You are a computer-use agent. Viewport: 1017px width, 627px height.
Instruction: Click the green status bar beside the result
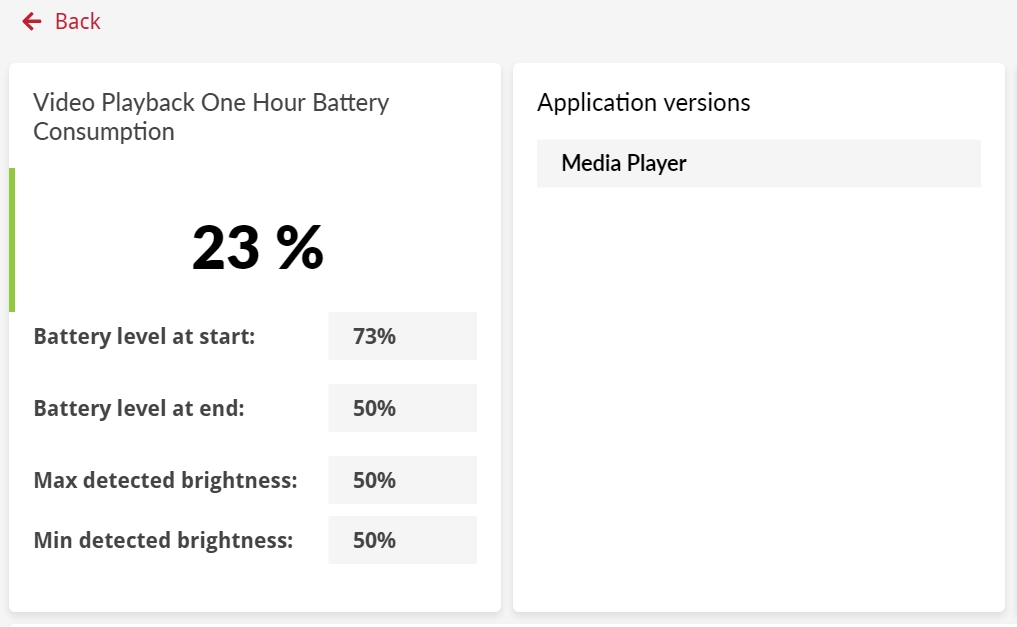pos(12,240)
